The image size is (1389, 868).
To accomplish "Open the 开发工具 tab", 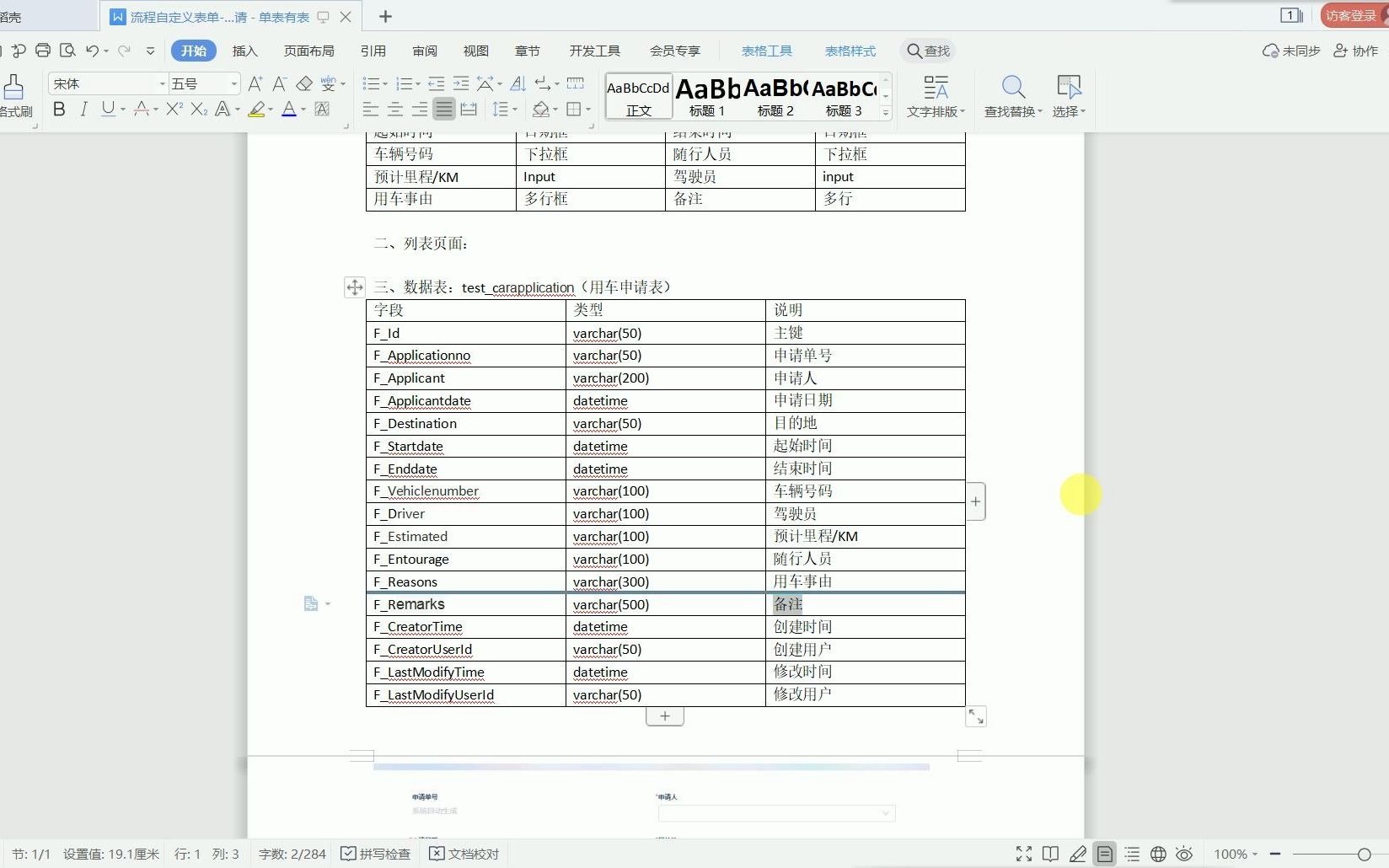I will [594, 51].
